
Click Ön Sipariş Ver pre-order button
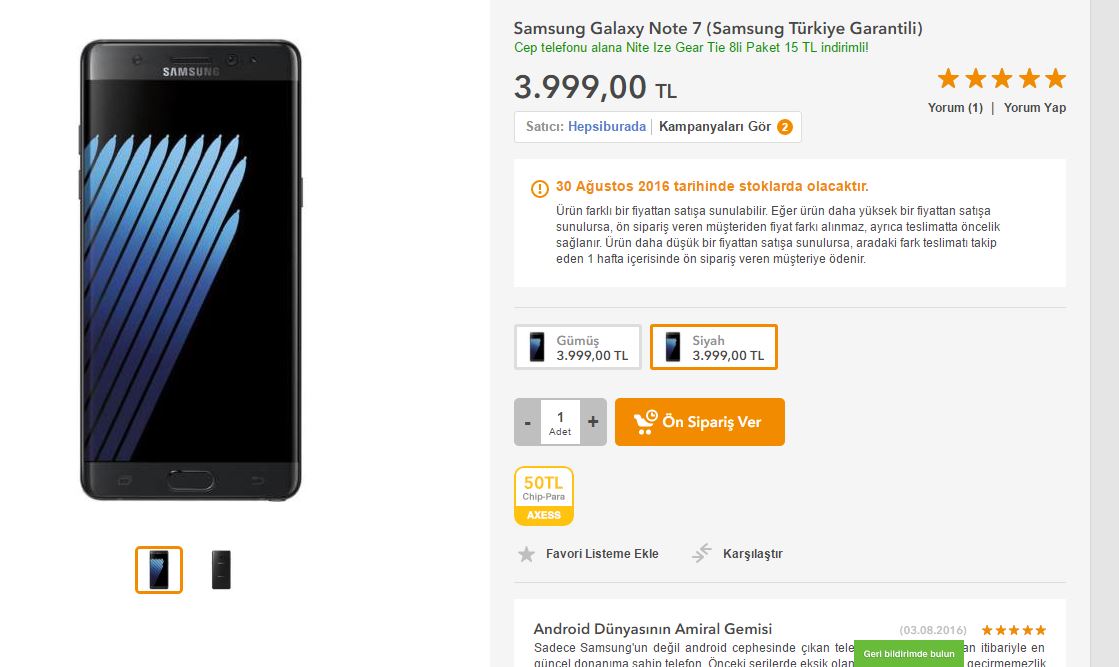point(700,422)
